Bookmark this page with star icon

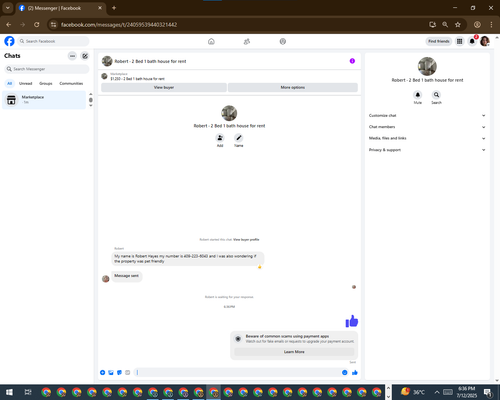click(458, 24)
